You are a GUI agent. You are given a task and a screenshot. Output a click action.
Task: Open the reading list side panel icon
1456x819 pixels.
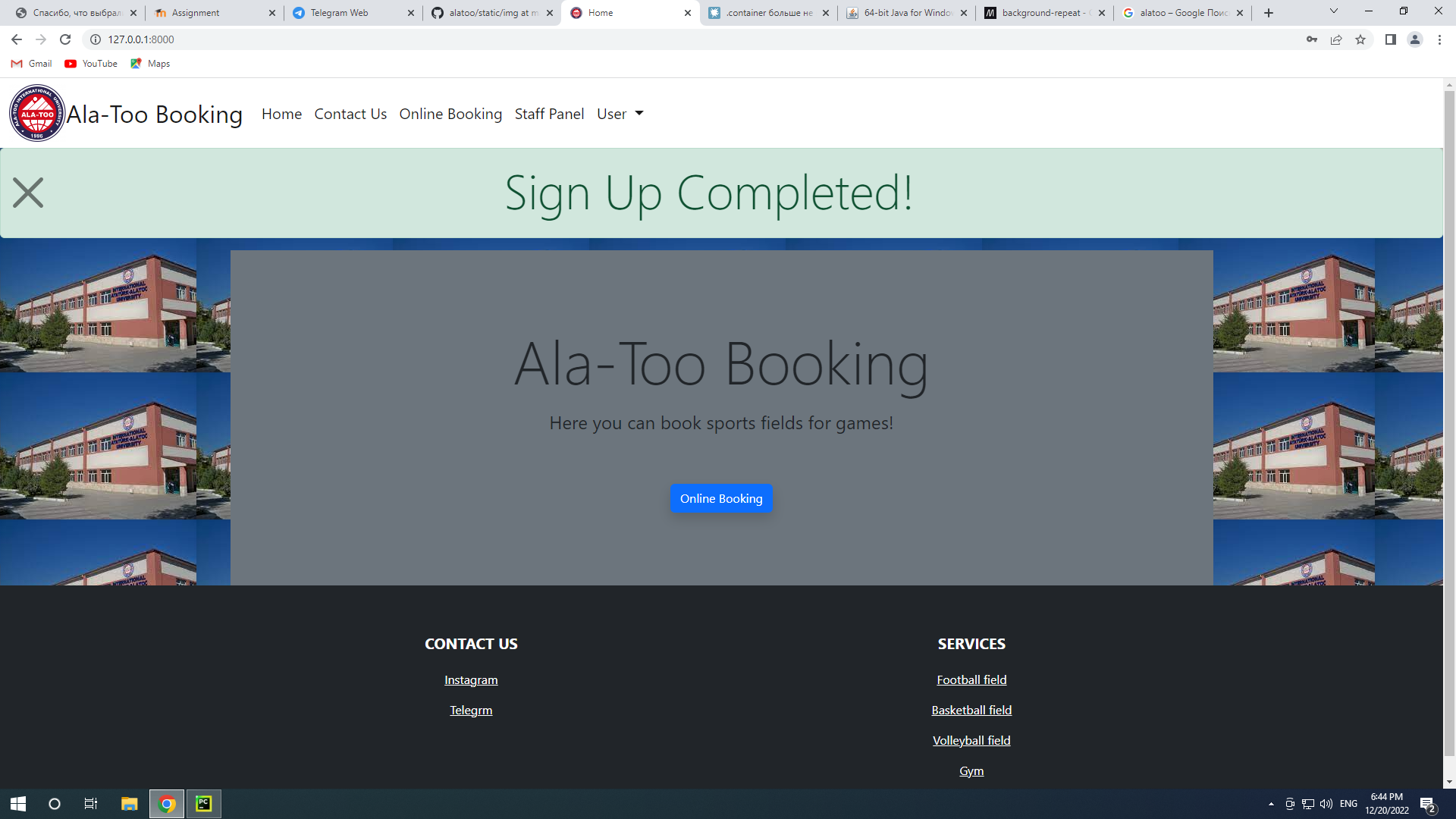1390,39
